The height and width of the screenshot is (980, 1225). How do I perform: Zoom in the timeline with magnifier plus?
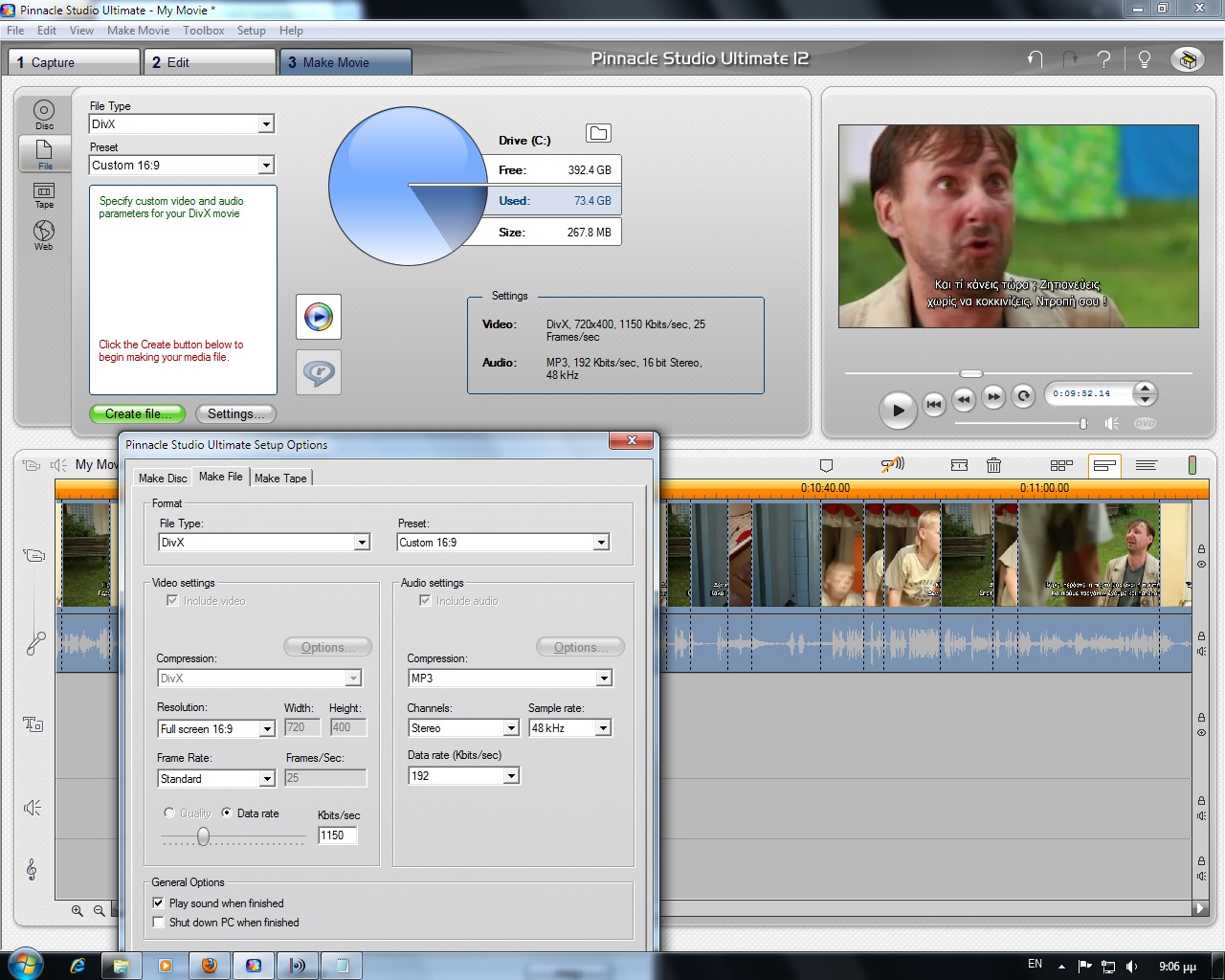coord(78,910)
